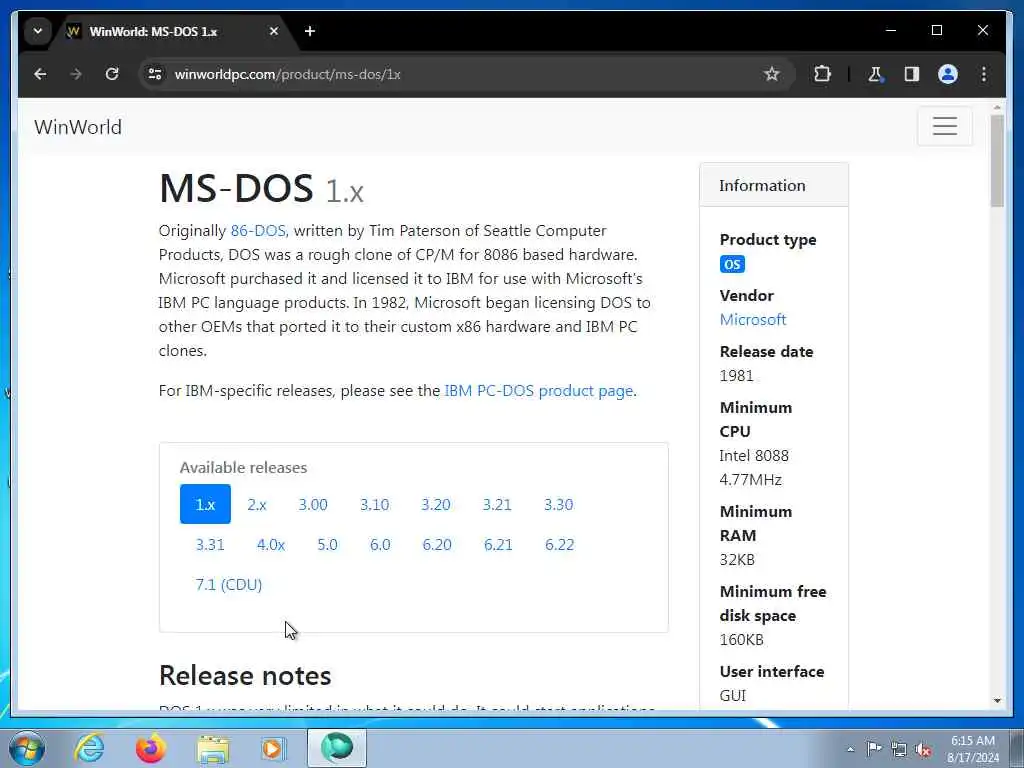The height and width of the screenshot is (768, 1024).
Task: View site information icon in address bar
Action: coord(155,74)
